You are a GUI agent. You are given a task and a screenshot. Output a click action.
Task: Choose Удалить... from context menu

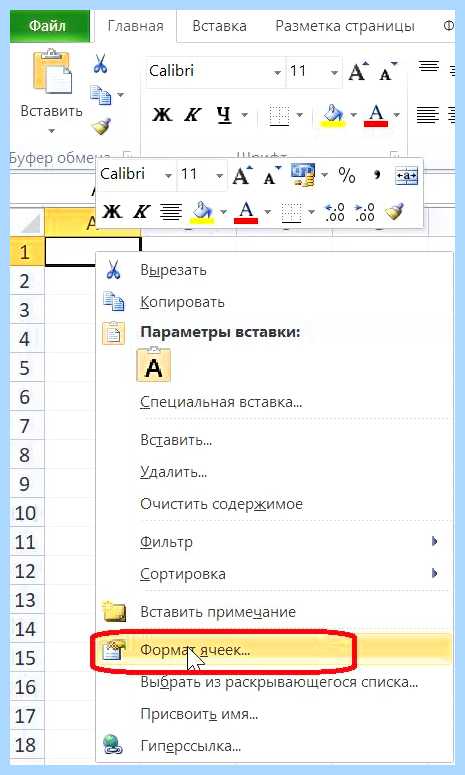coord(275,472)
